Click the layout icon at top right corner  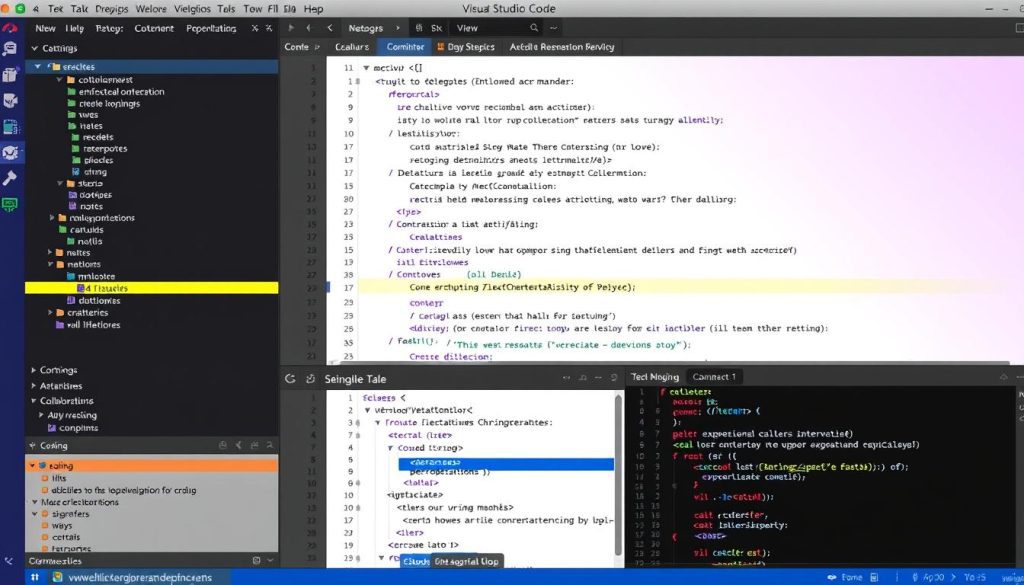[x=1019, y=28]
